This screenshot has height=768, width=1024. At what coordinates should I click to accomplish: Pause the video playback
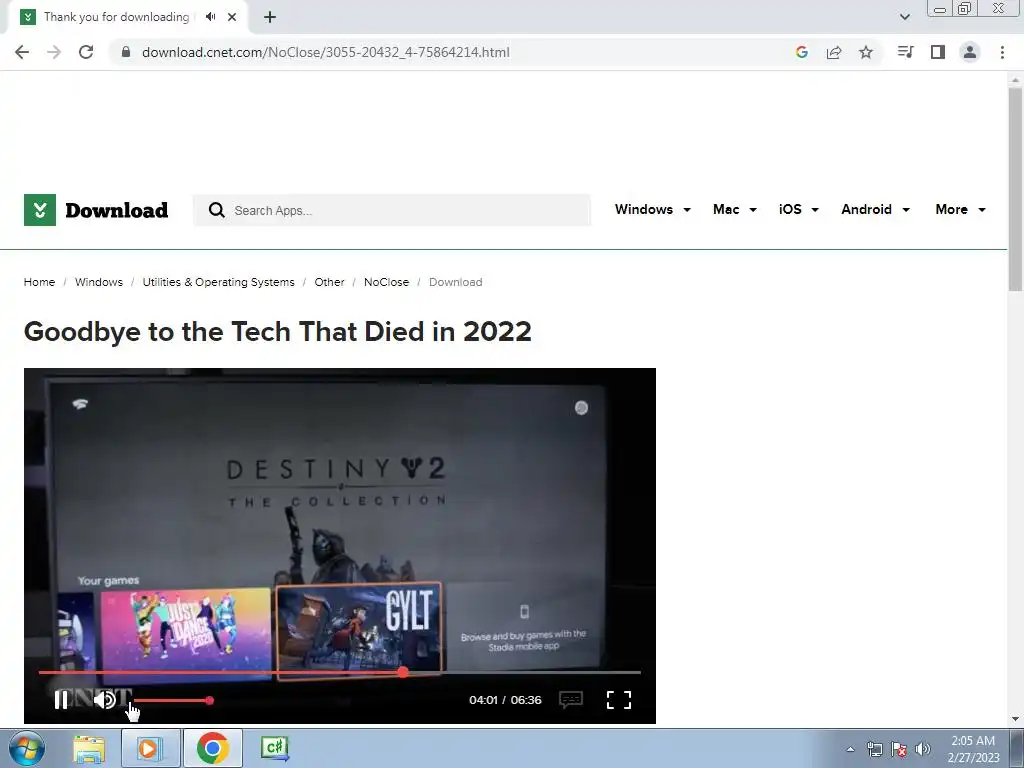pyautogui.click(x=61, y=700)
